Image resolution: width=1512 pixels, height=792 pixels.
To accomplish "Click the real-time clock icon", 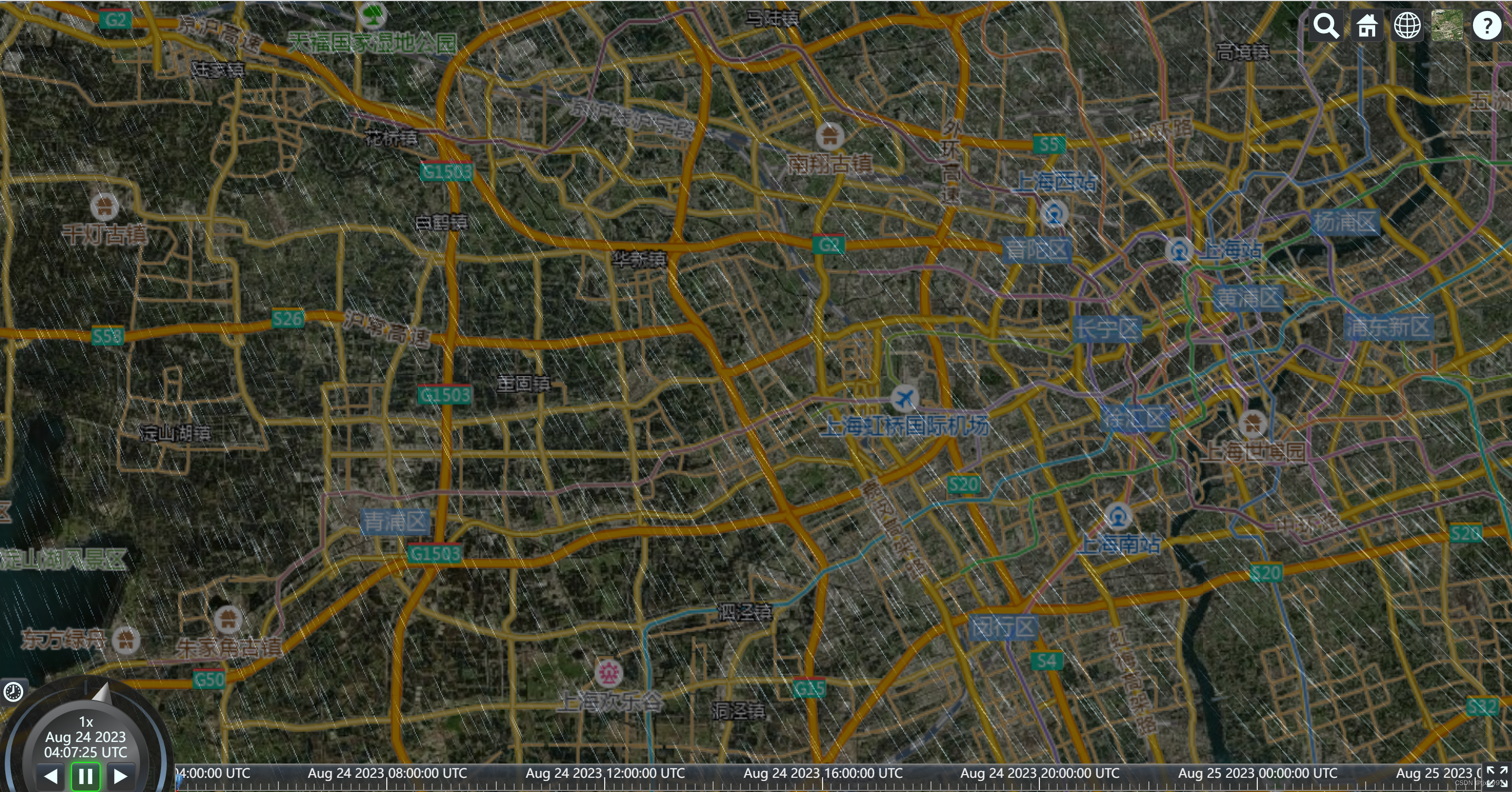I will pos(13,691).
